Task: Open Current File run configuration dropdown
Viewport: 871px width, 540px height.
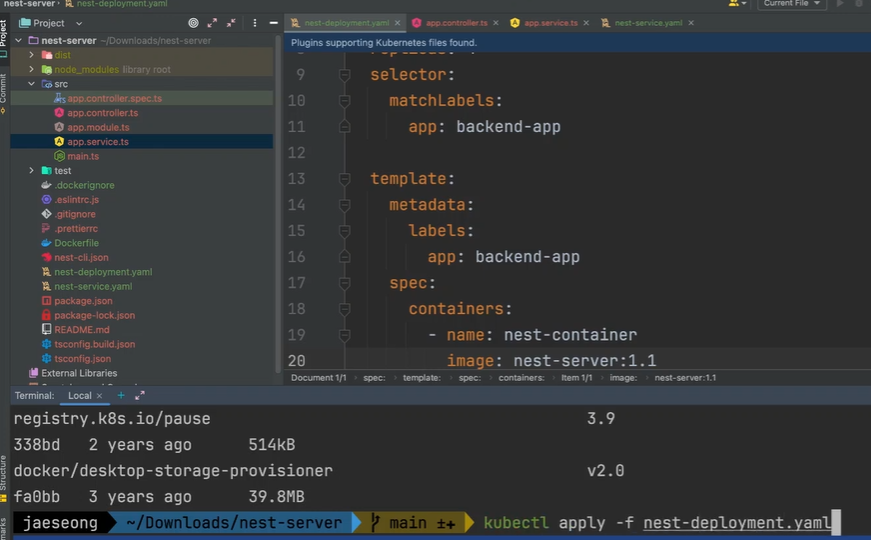Action: click(x=792, y=3)
